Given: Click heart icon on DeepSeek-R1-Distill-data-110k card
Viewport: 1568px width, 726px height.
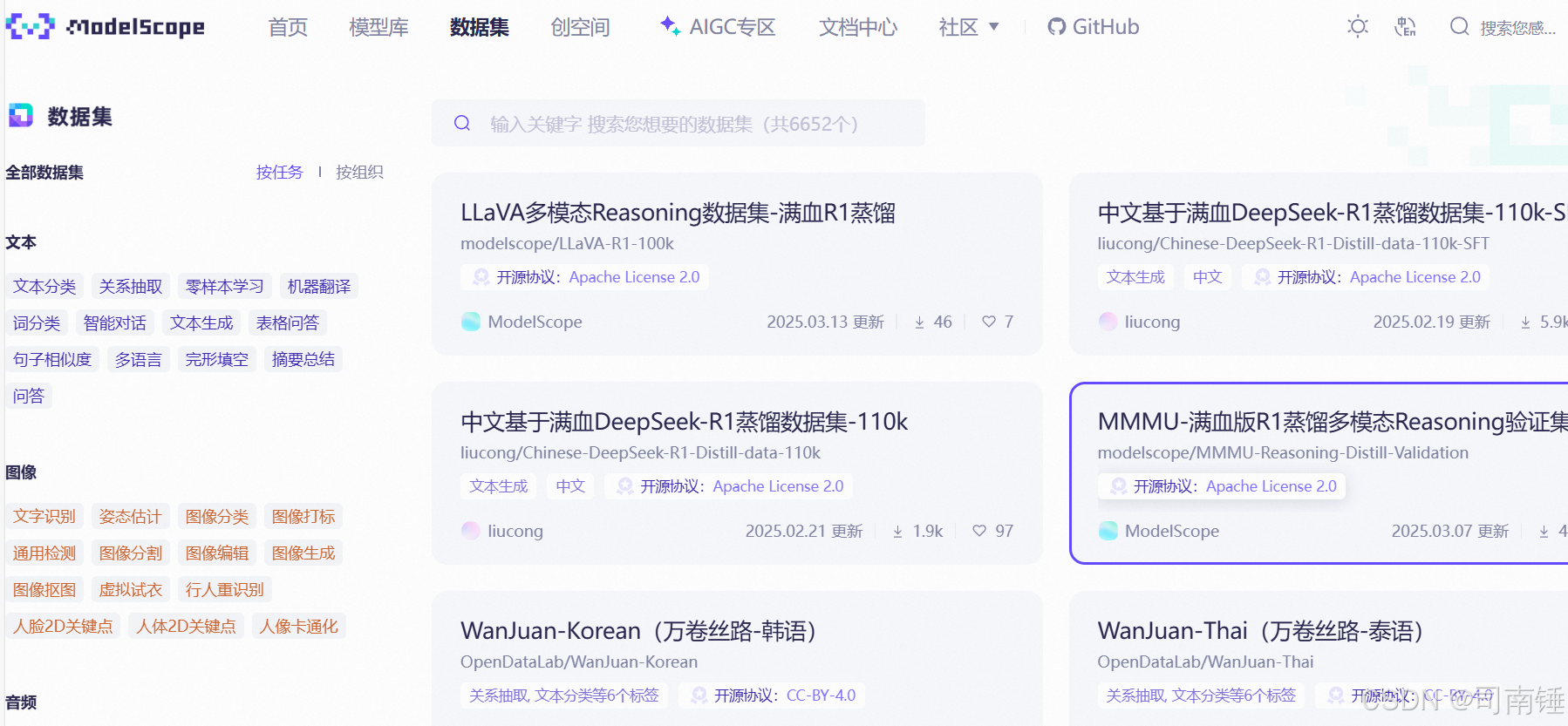Looking at the screenshot, I should pyautogui.click(x=979, y=531).
